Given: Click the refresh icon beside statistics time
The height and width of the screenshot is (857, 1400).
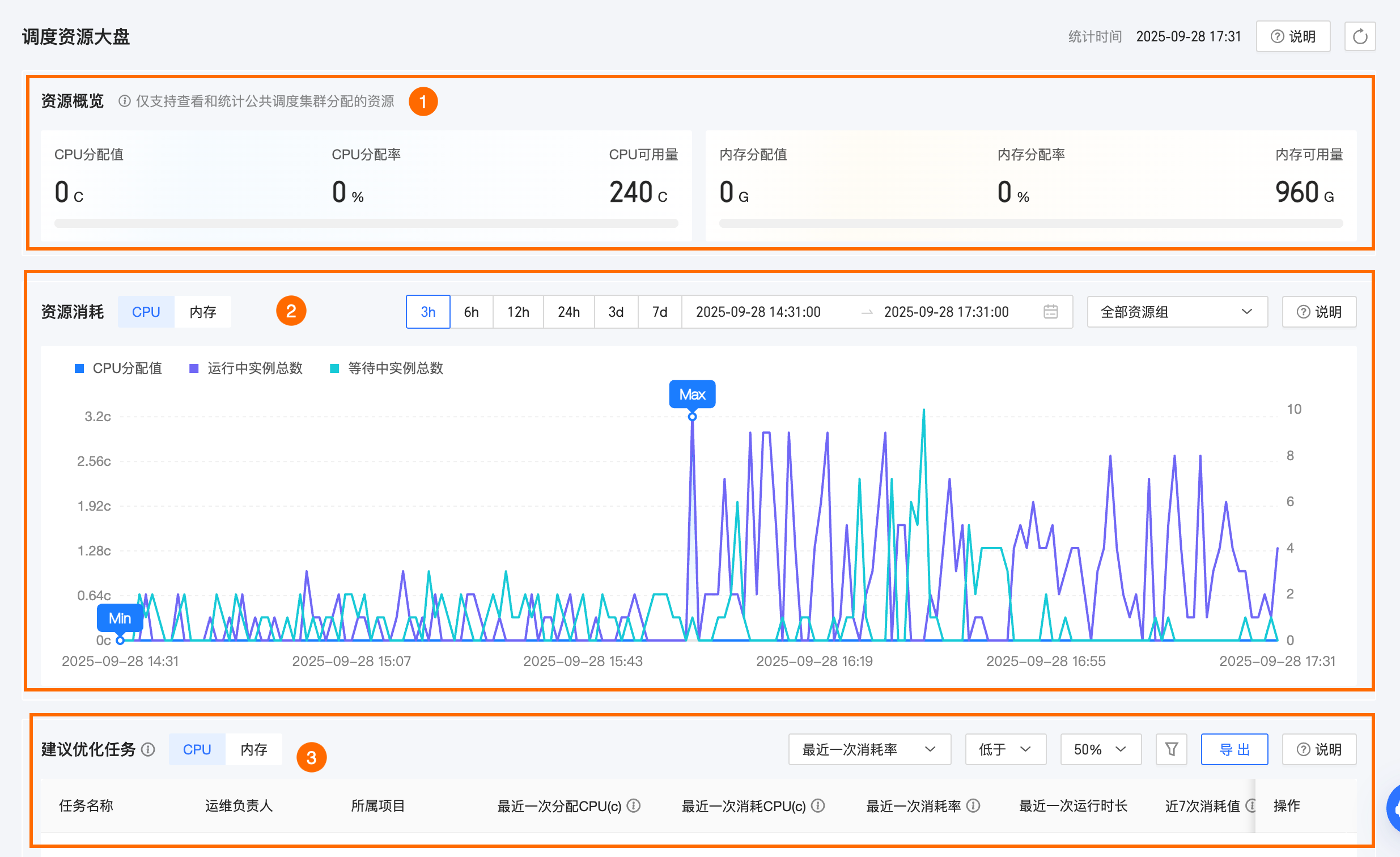Looking at the screenshot, I should (x=1359, y=37).
